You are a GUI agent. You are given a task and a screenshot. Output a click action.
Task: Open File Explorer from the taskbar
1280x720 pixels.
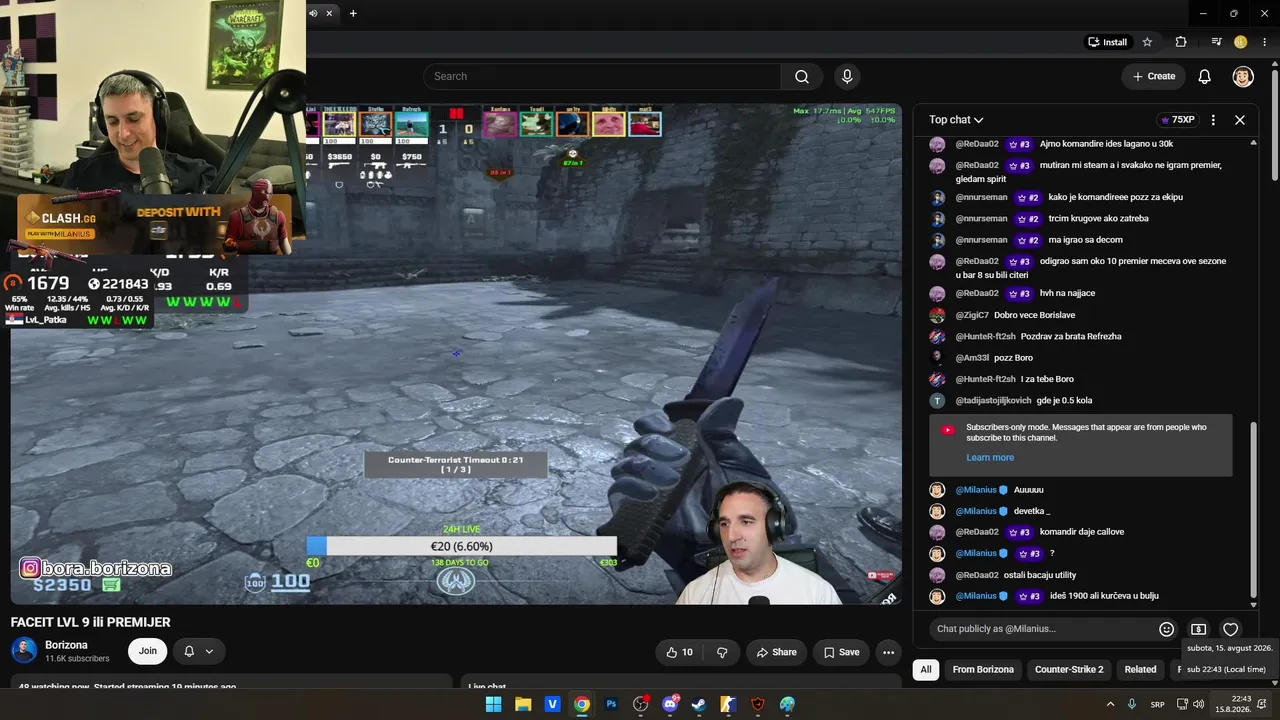tap(523, 704)
